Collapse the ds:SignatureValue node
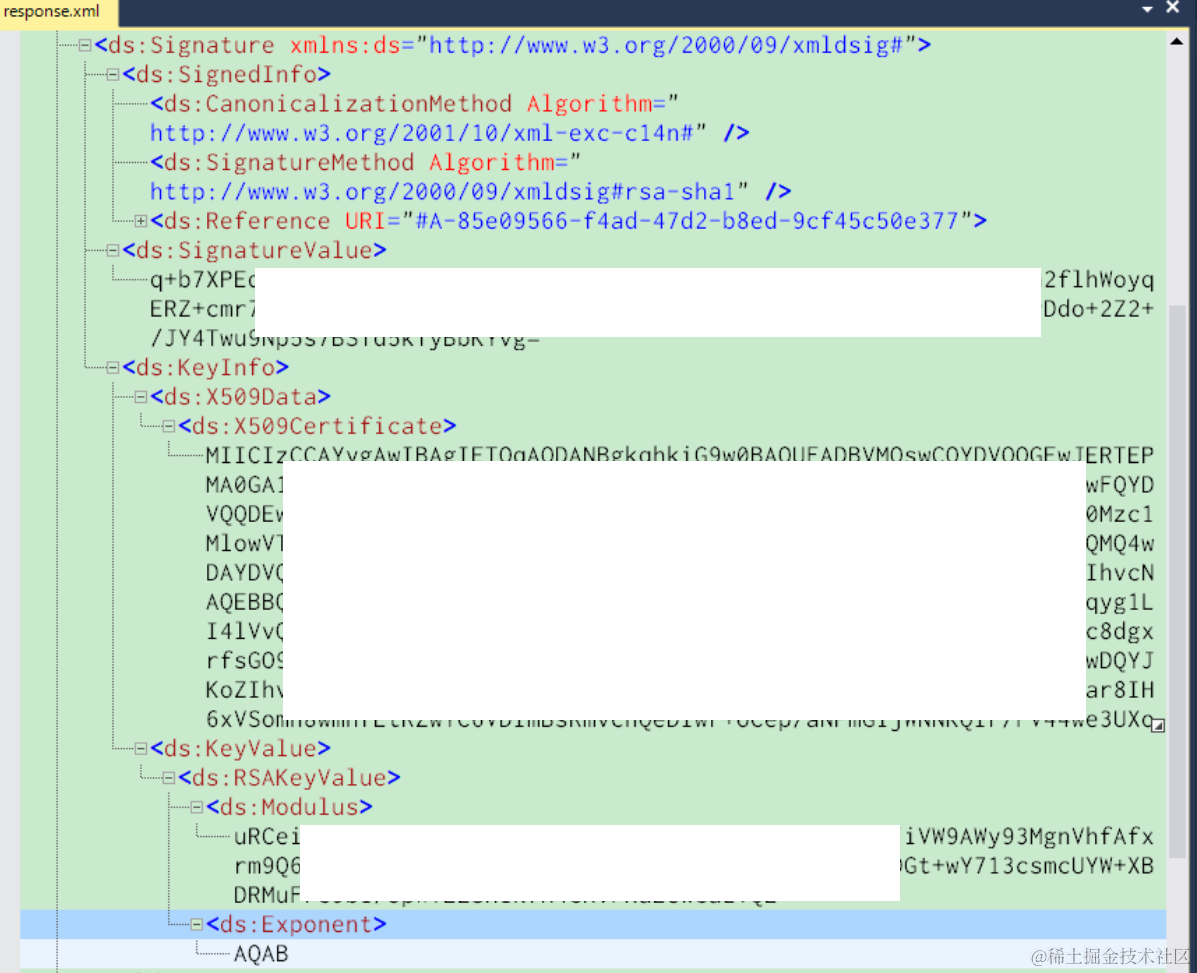This screenshot has width=1197, height=973. tap(113, 250)
